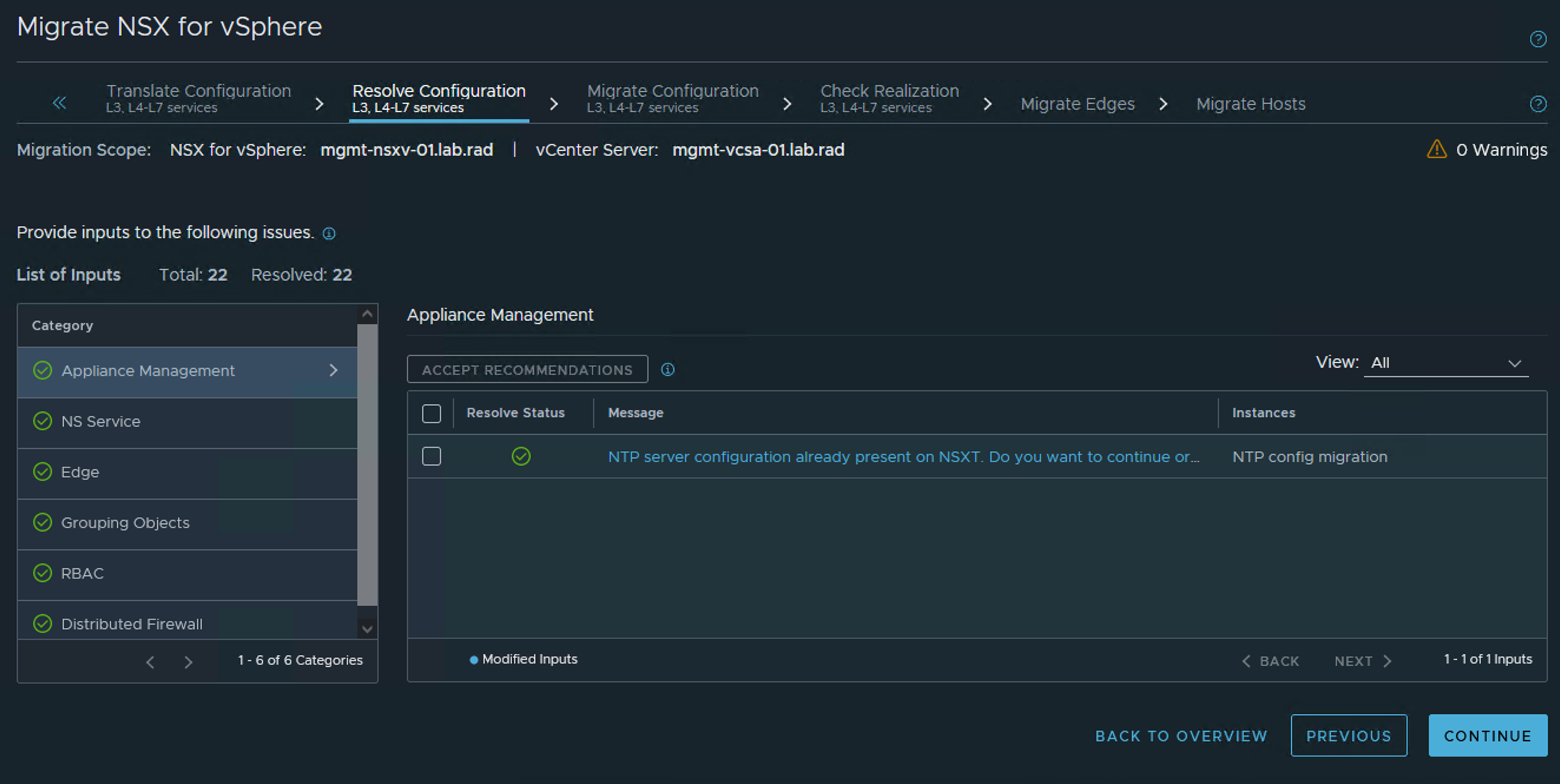Click the blue Modified Inputs legend dot
The image size is (1560, 784).
coord(473,660)
